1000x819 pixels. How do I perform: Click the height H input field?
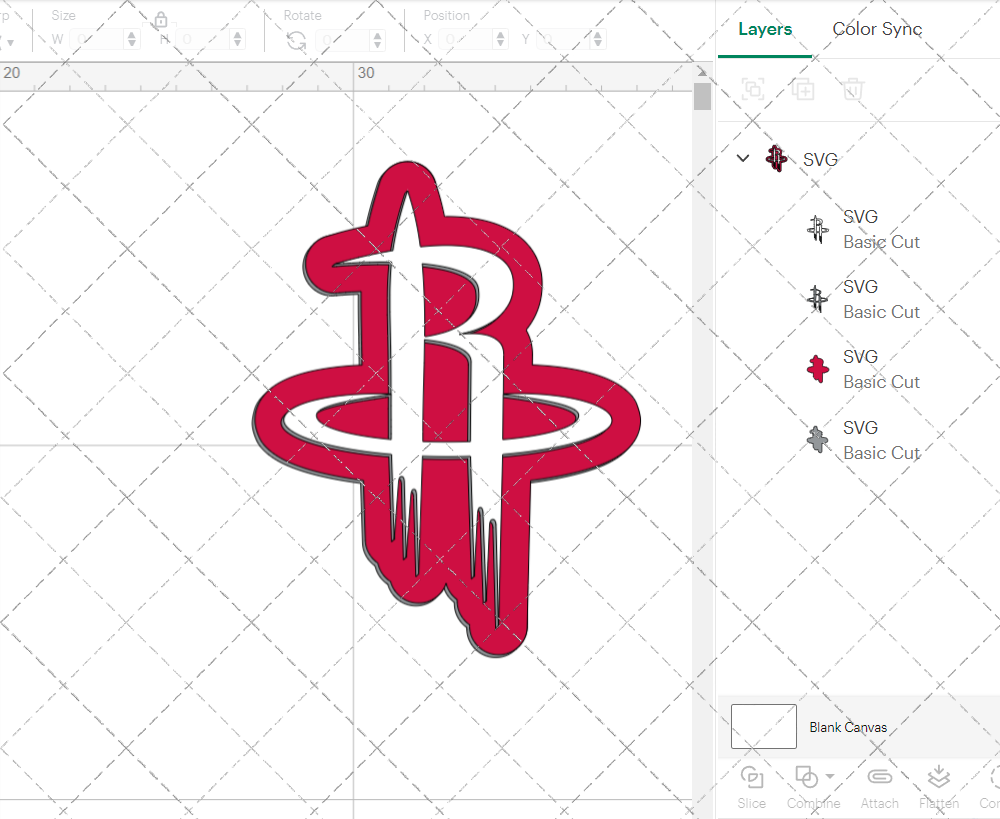point(203,40)
